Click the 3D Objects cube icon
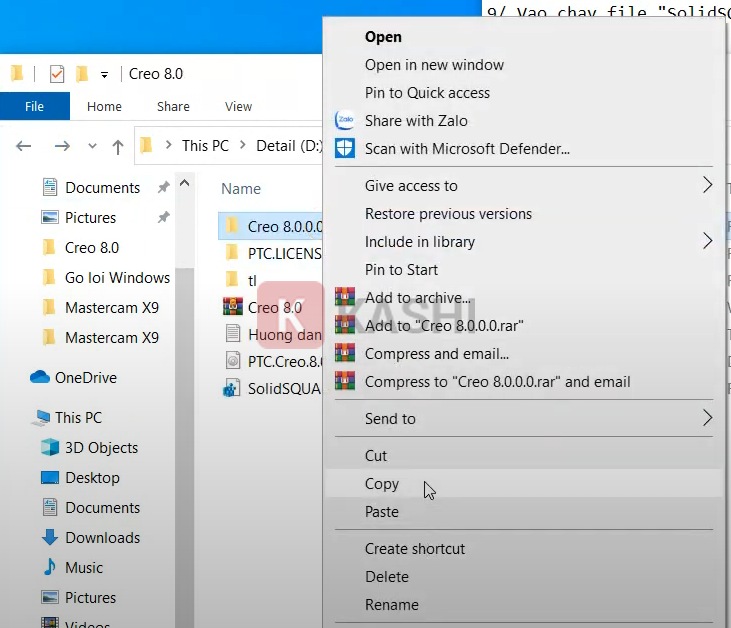 coord(50,447)
